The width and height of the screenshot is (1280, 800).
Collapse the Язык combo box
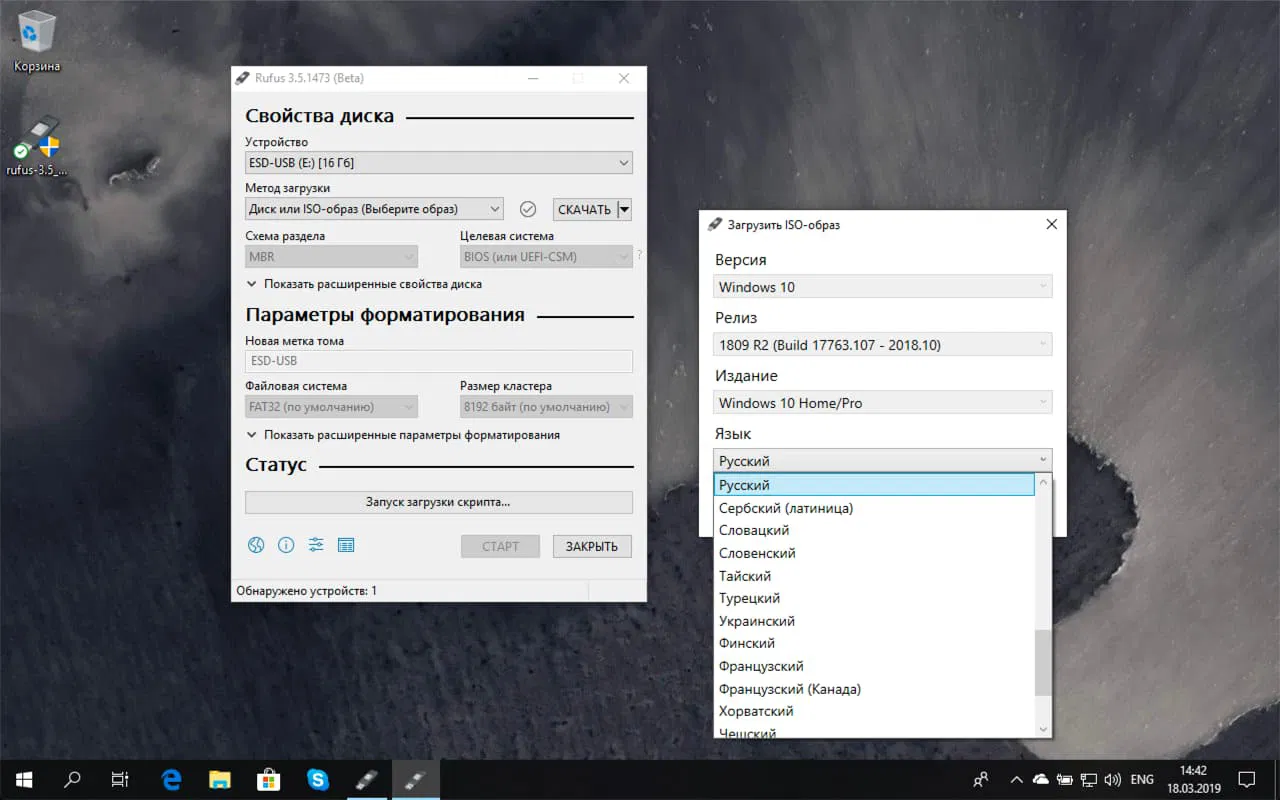(x=883, y=461)
